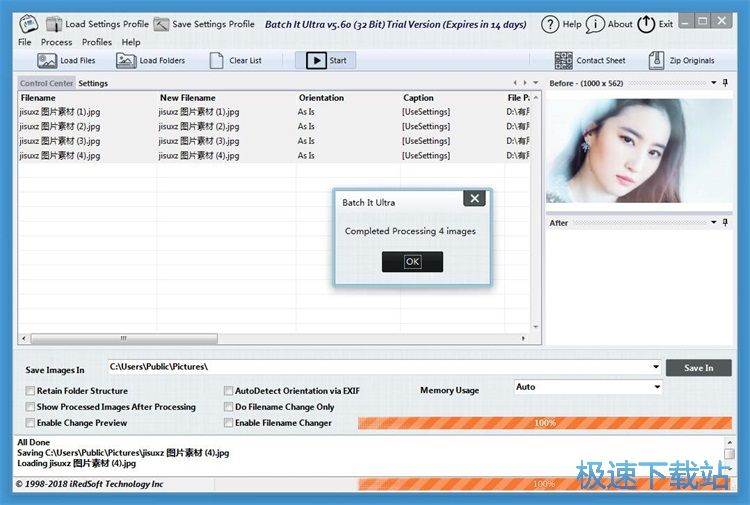
Task: Select row jisuxz 图片素材 (1).jpg
Action: [x=274, y=112]
